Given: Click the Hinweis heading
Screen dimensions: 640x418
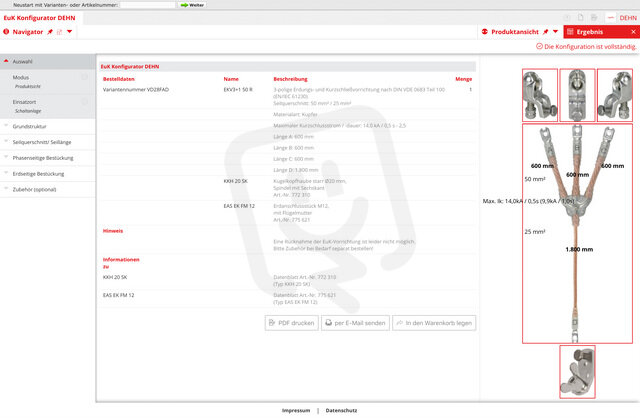Looking at the screenshot, I should pos(113,231).
